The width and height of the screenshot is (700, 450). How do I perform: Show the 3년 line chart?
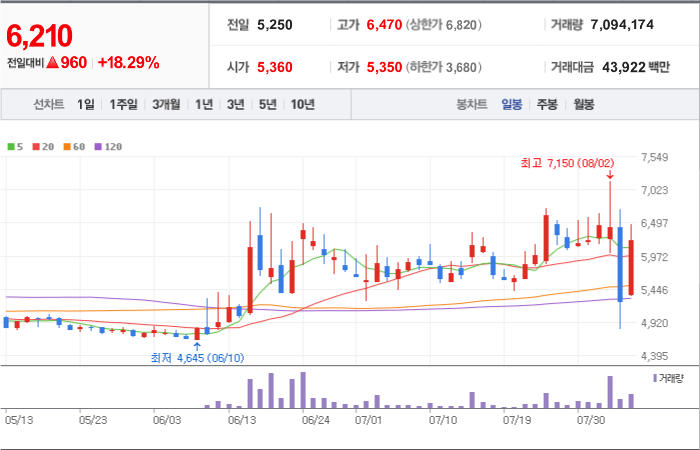pyautogui.click(x=235, y=105)
